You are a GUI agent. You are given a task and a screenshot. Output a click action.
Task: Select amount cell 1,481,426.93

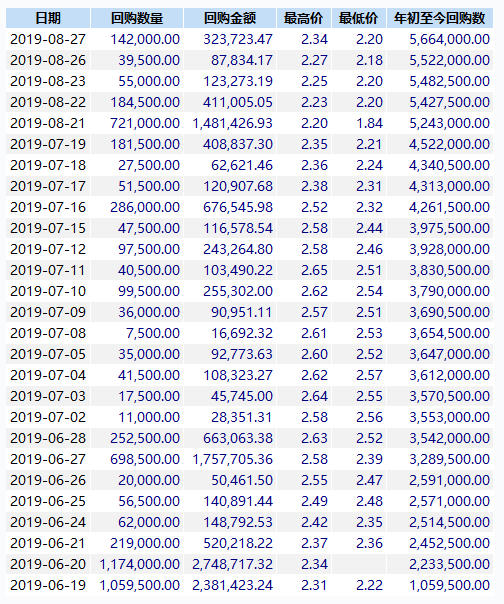pyautogui.click(x=230, y=123)
